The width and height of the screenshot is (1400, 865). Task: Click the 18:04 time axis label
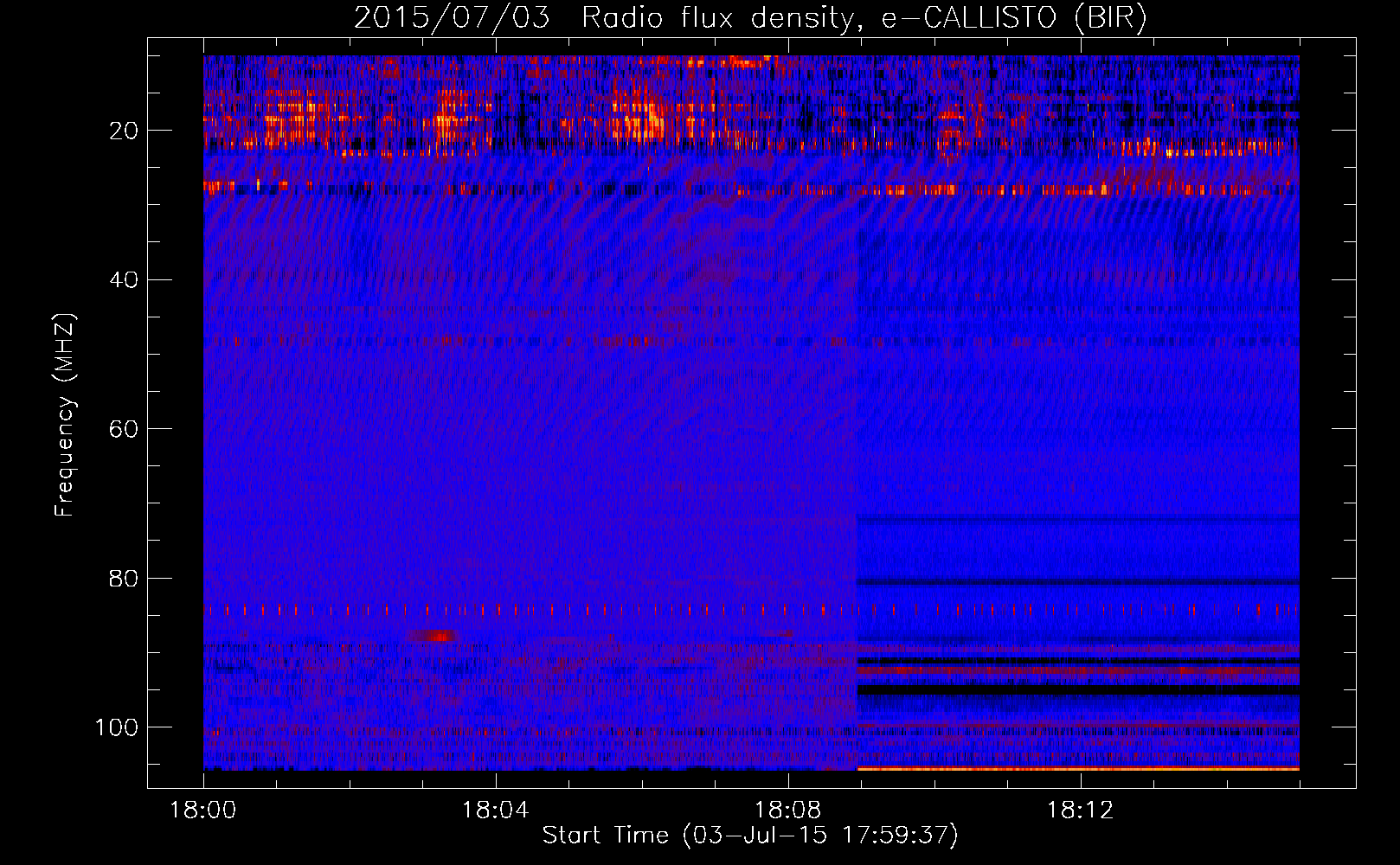tap(495, 811)
